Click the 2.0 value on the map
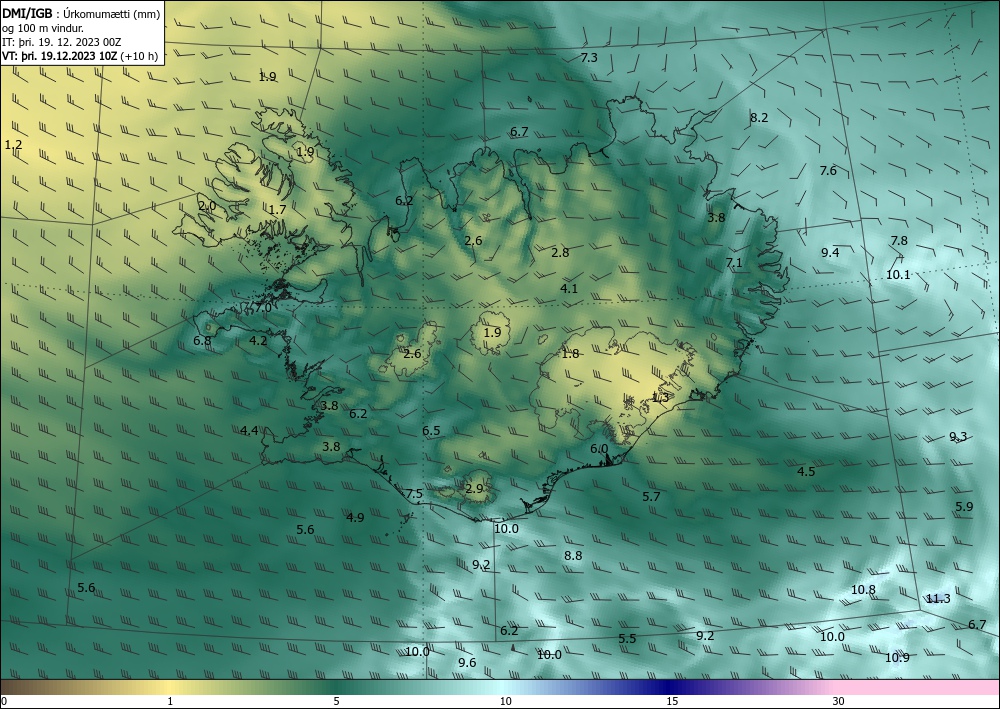The height and width of the screenshot is (709, 1000). point(207,206)
